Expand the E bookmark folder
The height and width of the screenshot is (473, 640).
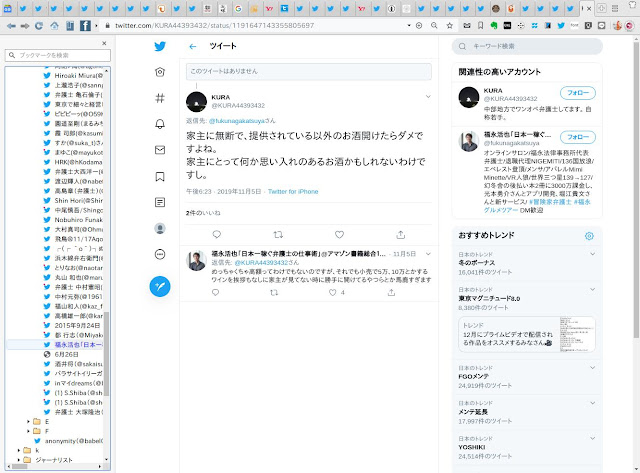pyautogui.click(x=28, y=422)
